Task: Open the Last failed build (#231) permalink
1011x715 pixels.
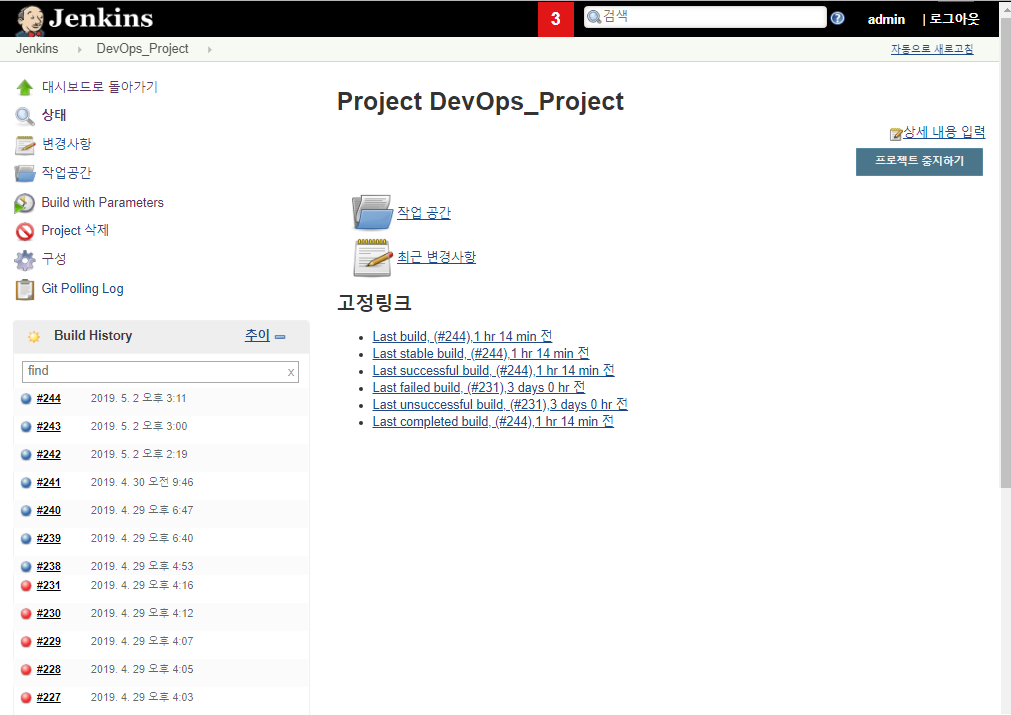Action: [478, 387]
